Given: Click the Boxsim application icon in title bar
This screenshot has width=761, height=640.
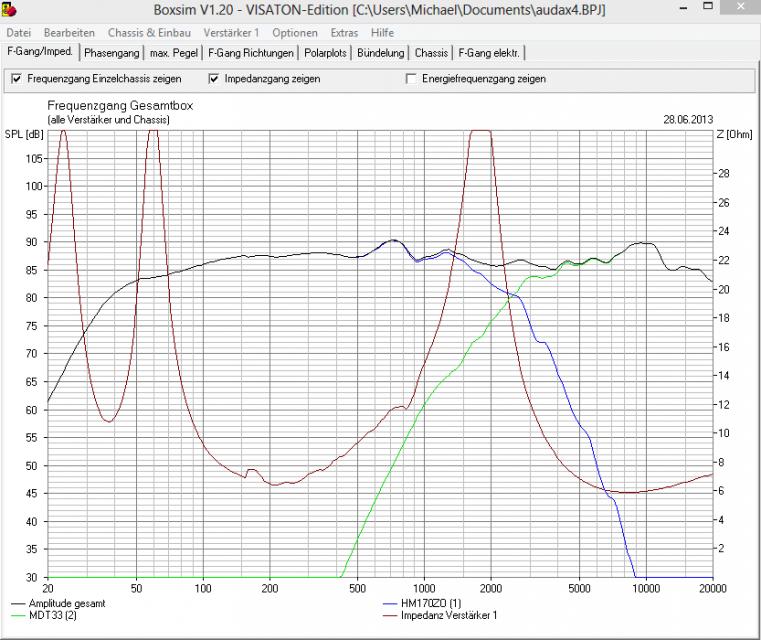Looking at the screenshot, I should point(10,10).
